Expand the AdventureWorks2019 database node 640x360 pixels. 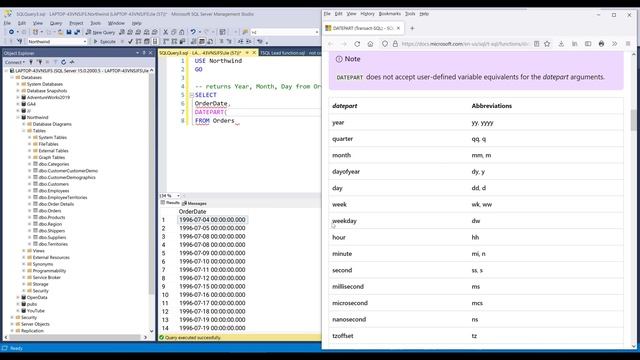[x=18, y=98]
